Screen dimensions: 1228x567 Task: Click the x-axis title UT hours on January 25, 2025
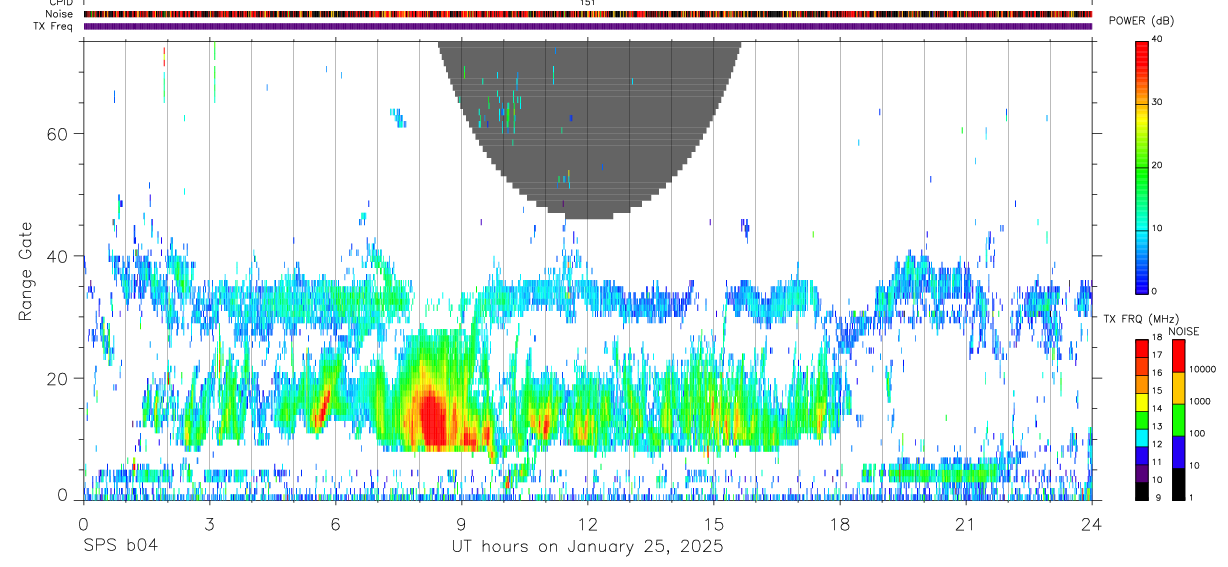click(588, 548)
